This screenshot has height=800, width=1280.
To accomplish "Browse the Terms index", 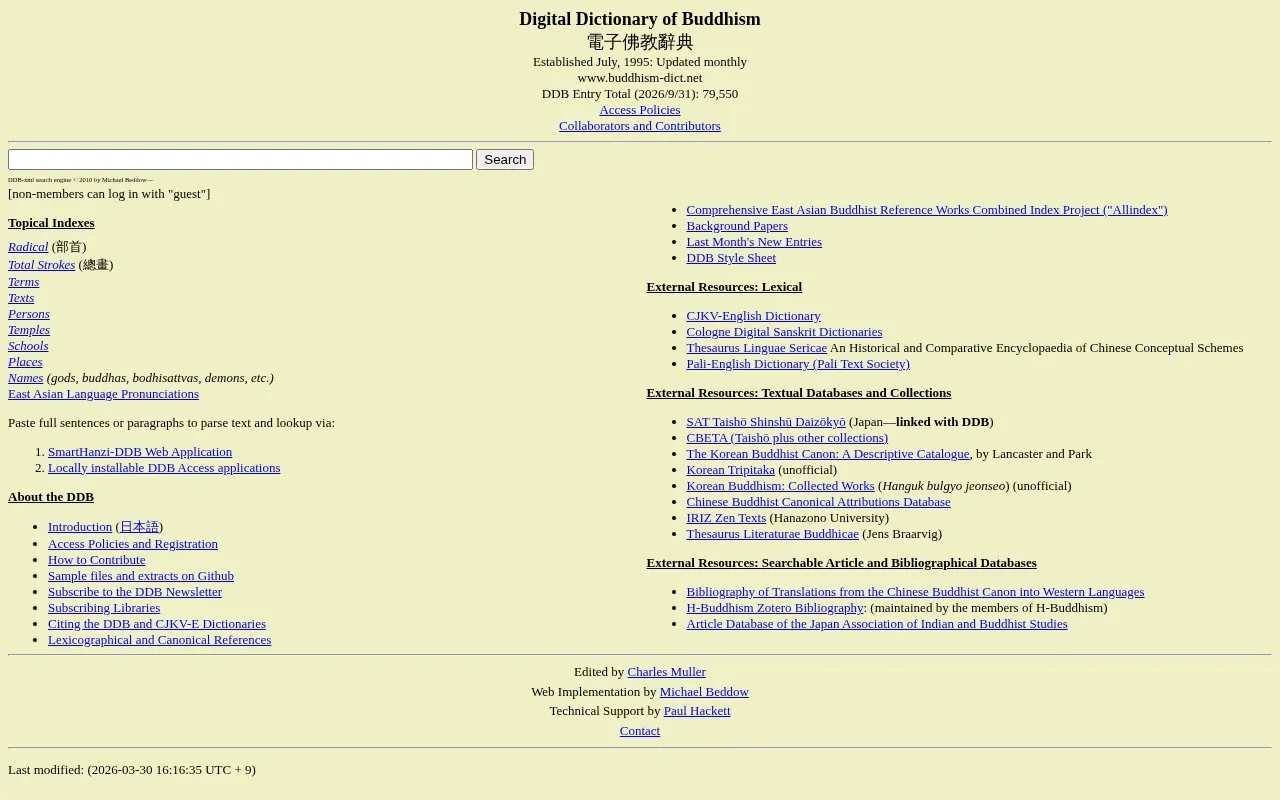I will pyautogui.click(x=23, y=282).
